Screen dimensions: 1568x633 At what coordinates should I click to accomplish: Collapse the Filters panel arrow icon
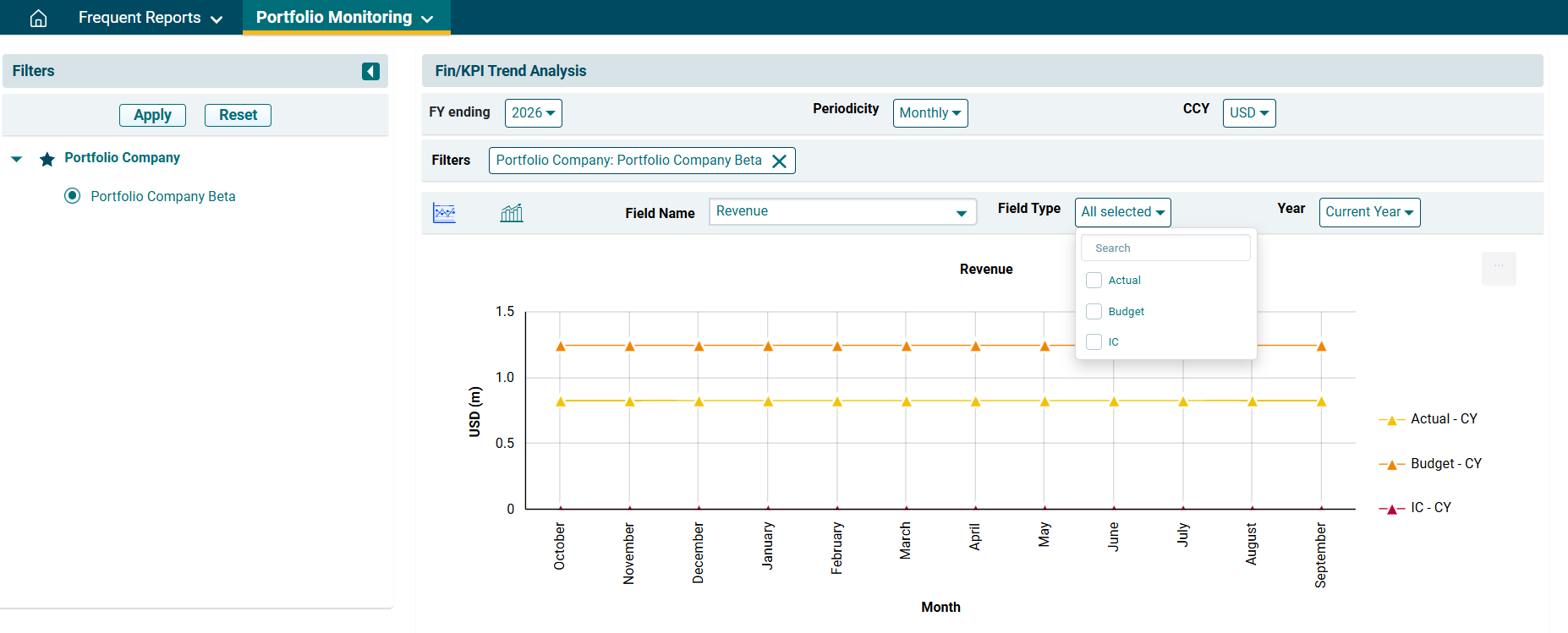(x=370, y=71)
